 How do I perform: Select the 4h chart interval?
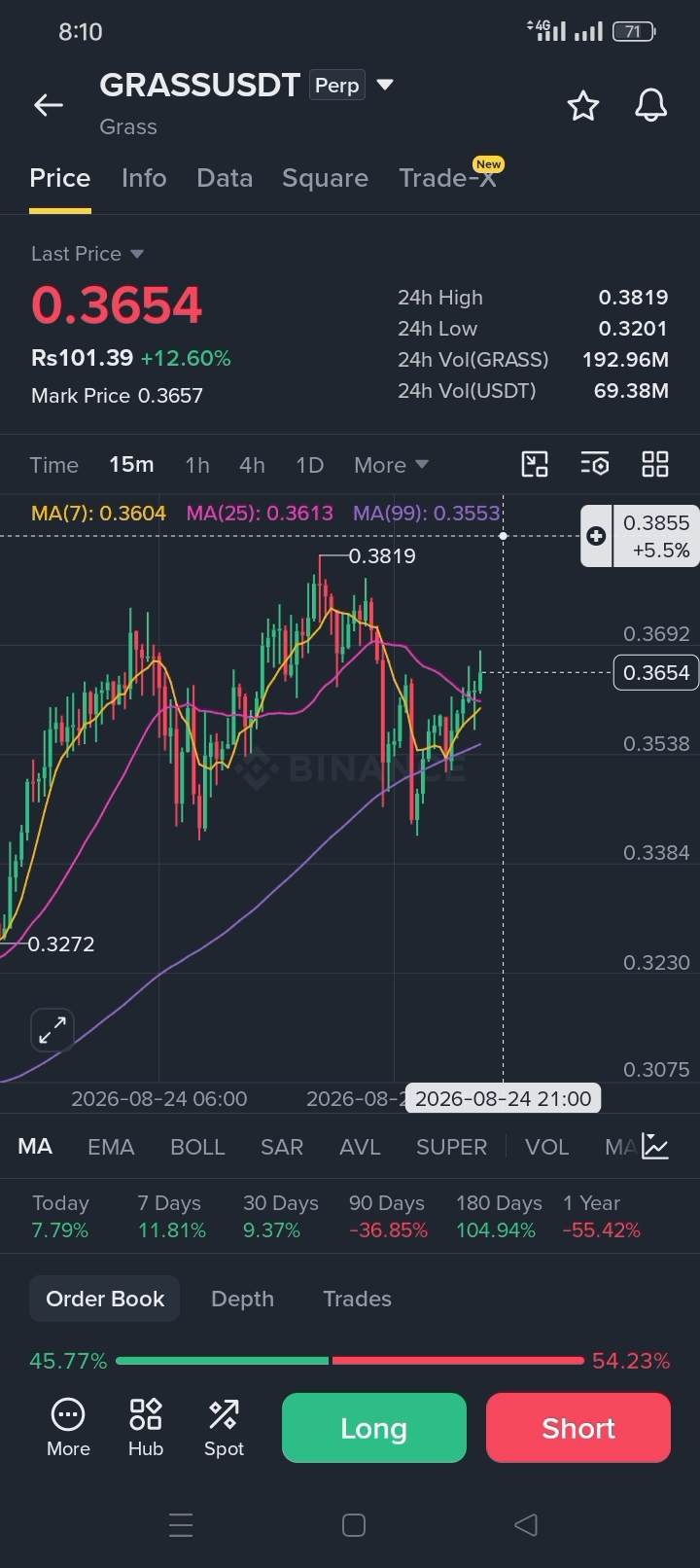tap(252, 465)
